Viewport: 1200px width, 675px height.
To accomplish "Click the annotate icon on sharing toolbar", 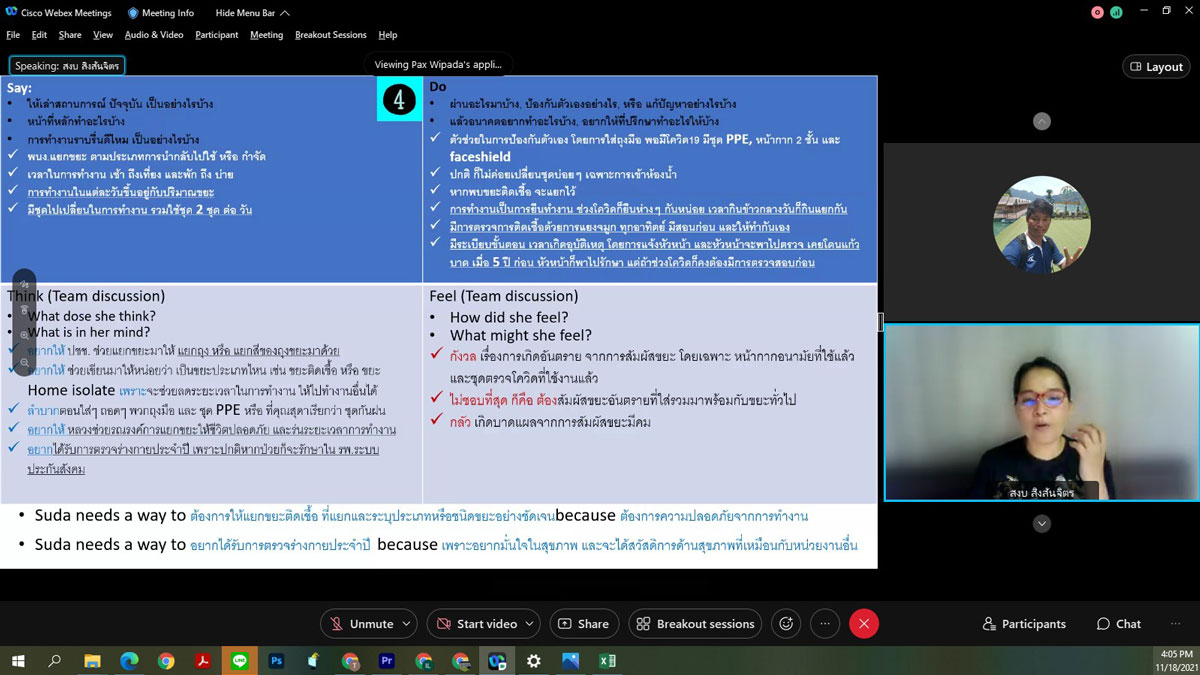I will [x=25, y=285].
